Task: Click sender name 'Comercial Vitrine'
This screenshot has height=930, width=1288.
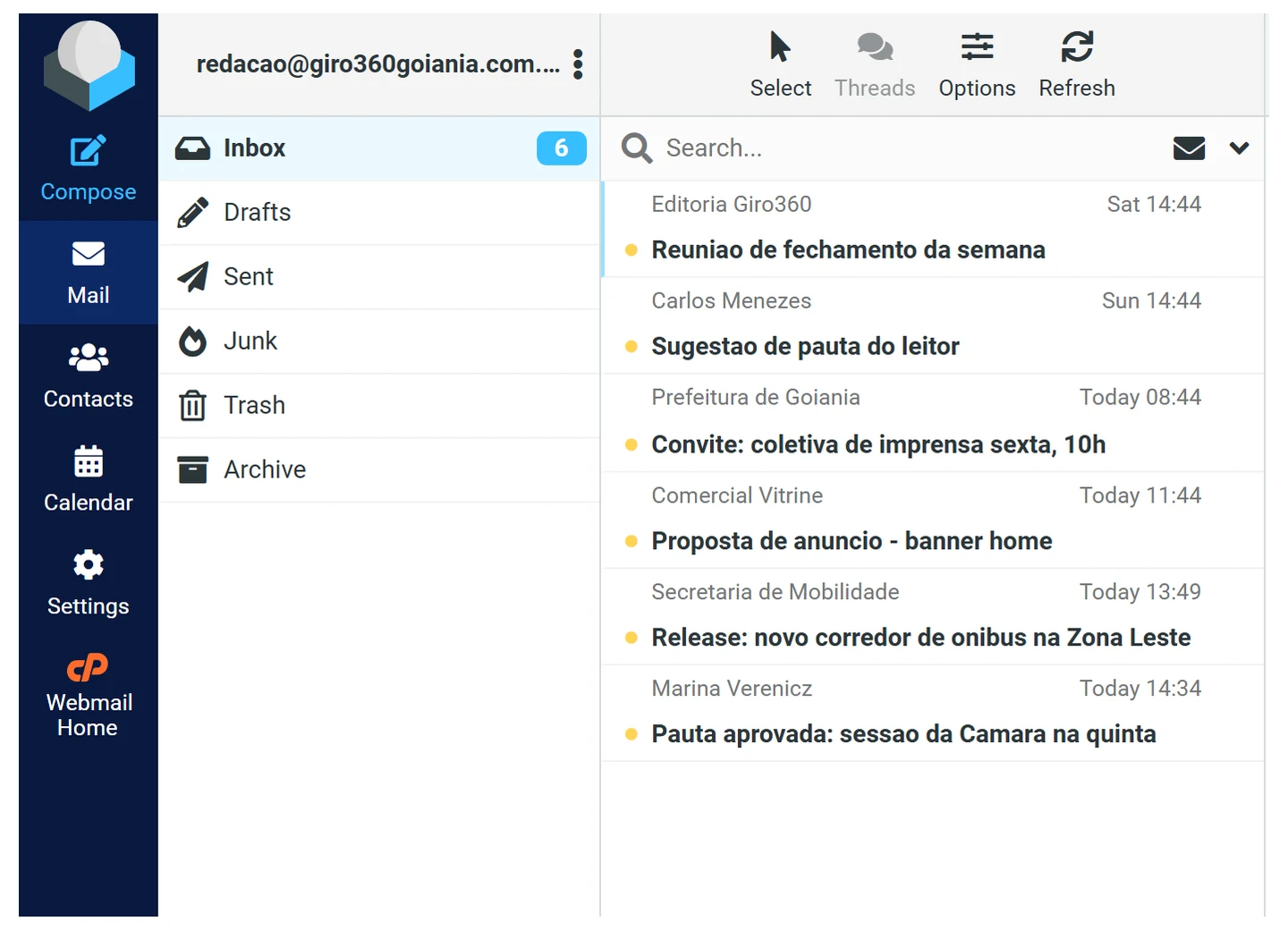Action: (x=737, y=495)
